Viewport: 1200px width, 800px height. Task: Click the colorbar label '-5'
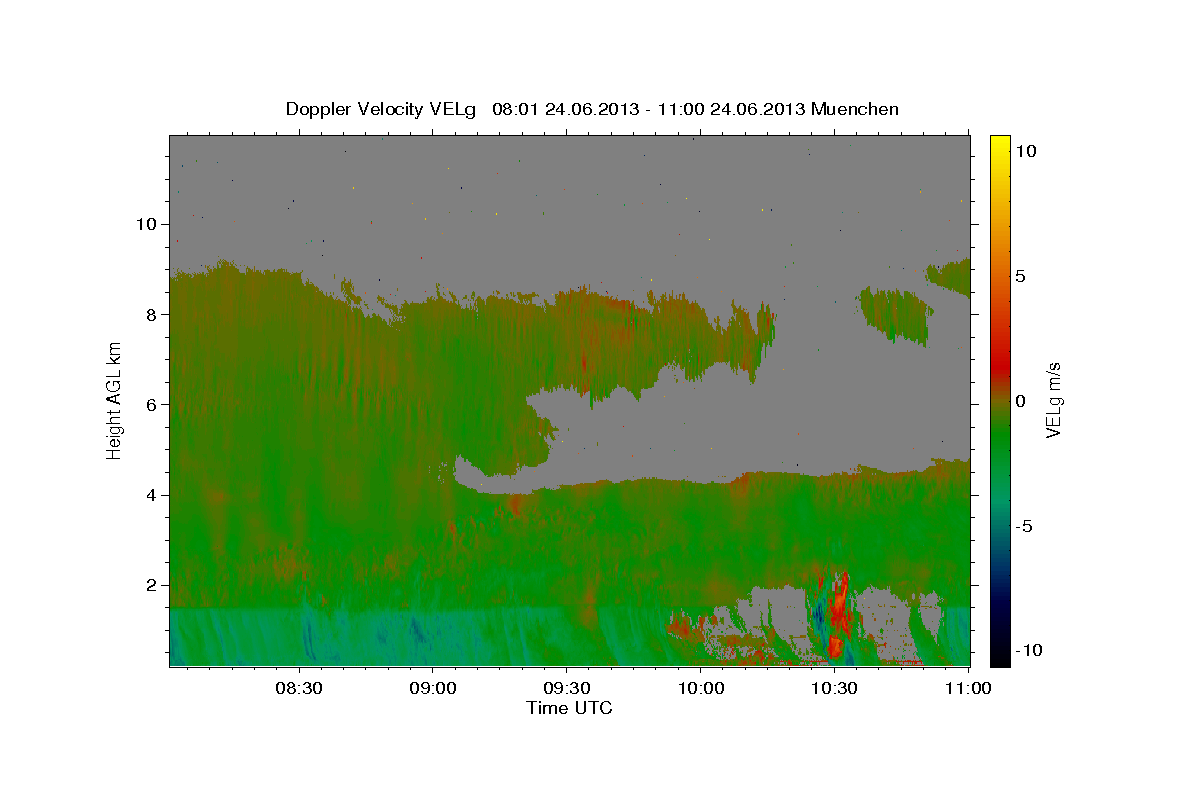click(1023, 526)
